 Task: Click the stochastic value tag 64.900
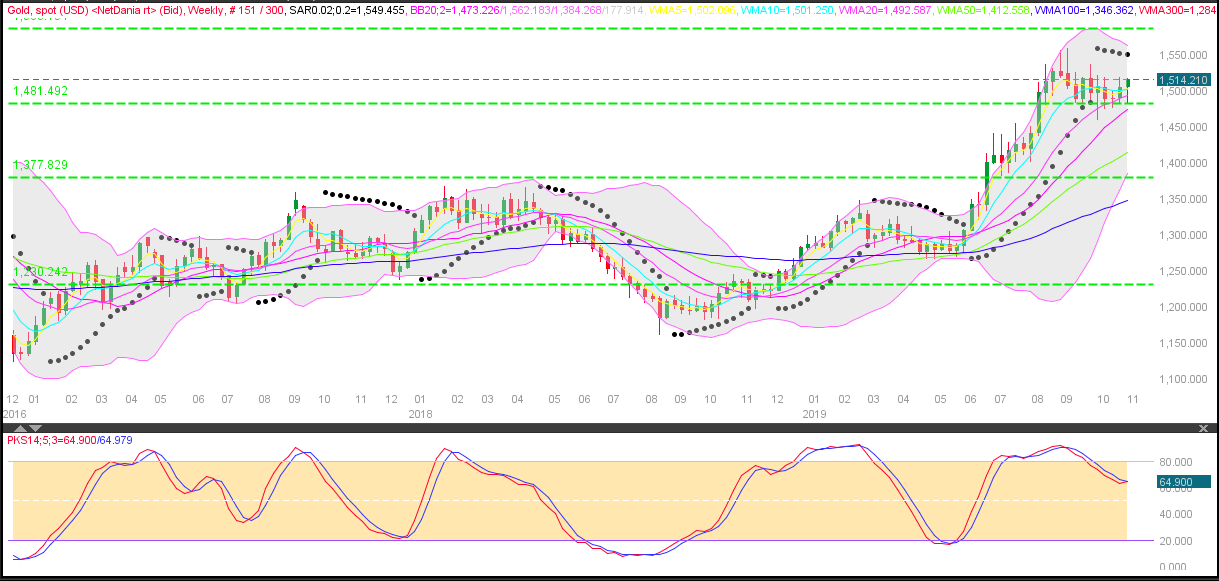(1177, 482)
